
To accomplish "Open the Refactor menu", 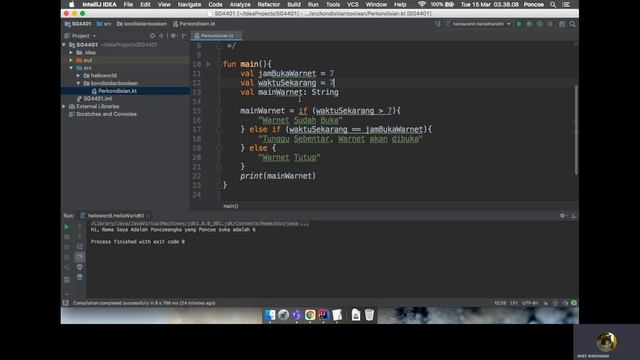I will tap(269, 4).
